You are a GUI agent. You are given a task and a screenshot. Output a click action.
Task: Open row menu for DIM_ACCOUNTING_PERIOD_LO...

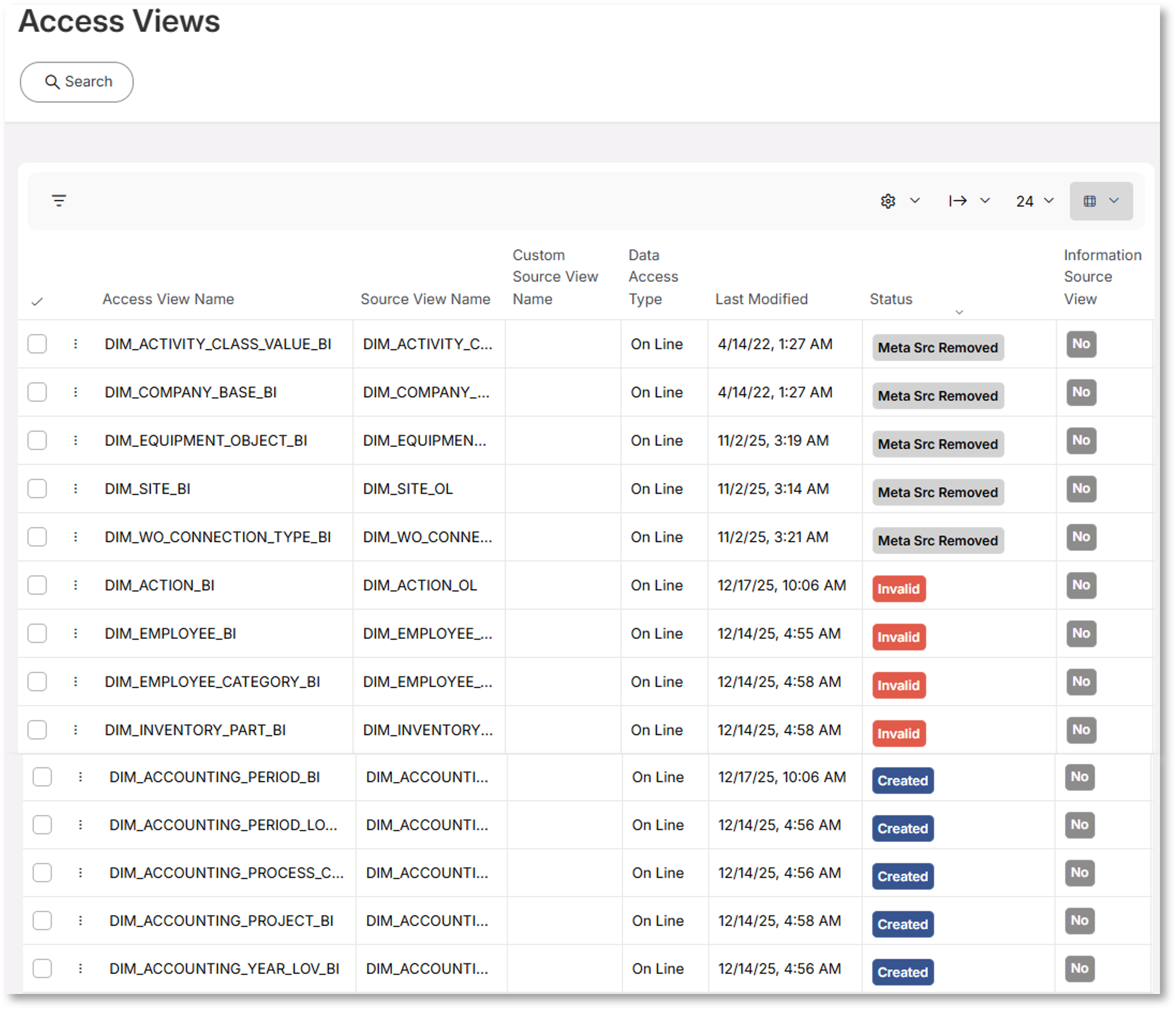coord(81,825)
